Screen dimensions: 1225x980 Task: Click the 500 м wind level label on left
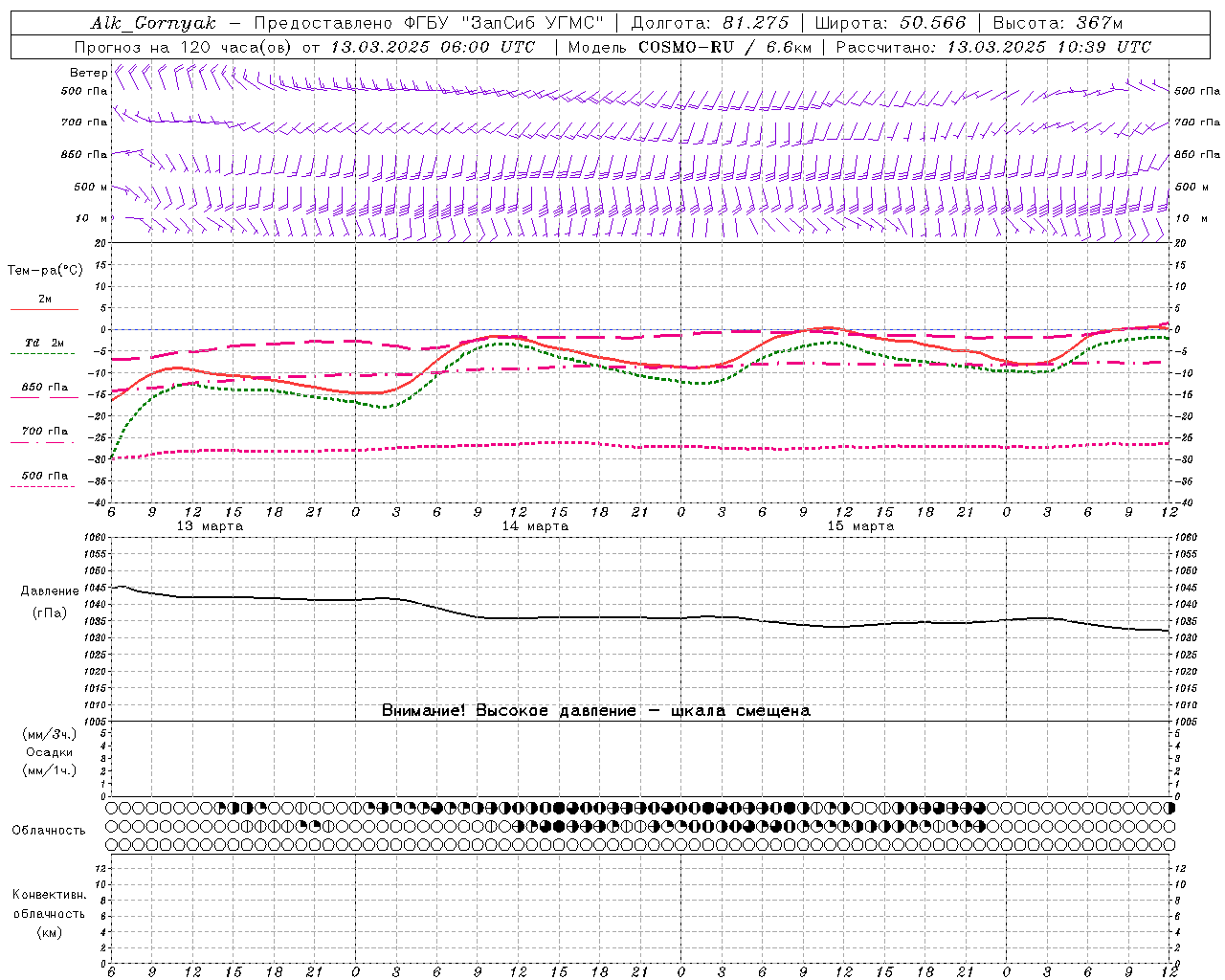(91, 188)
